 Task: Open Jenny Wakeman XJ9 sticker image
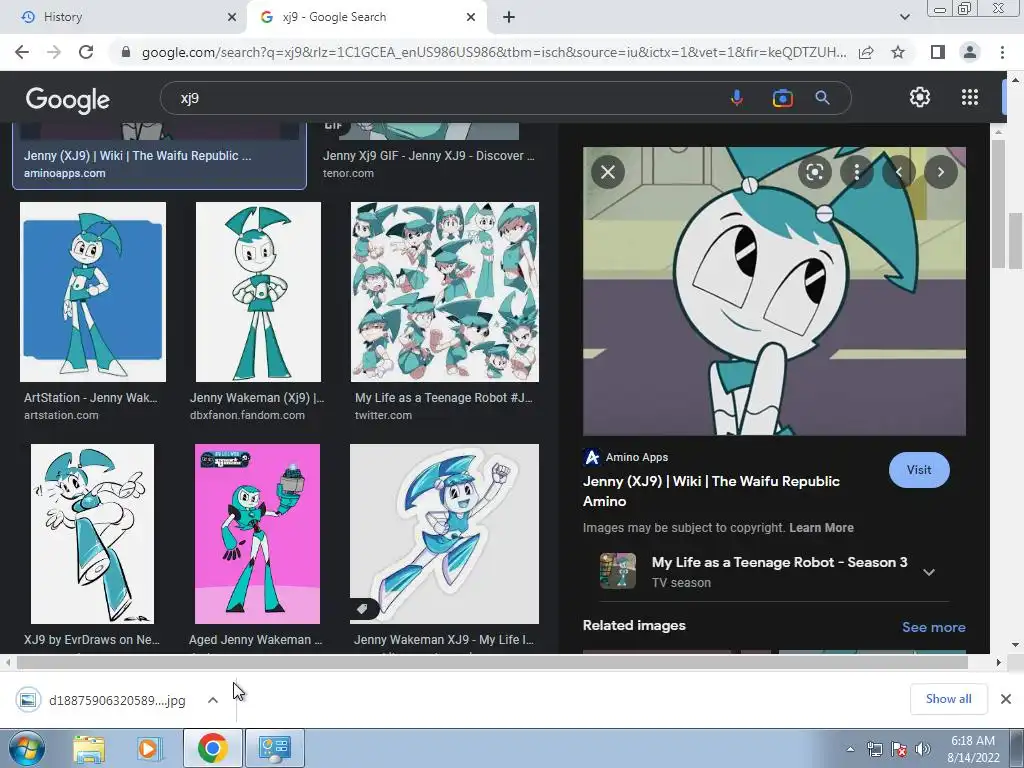[445, 534]
